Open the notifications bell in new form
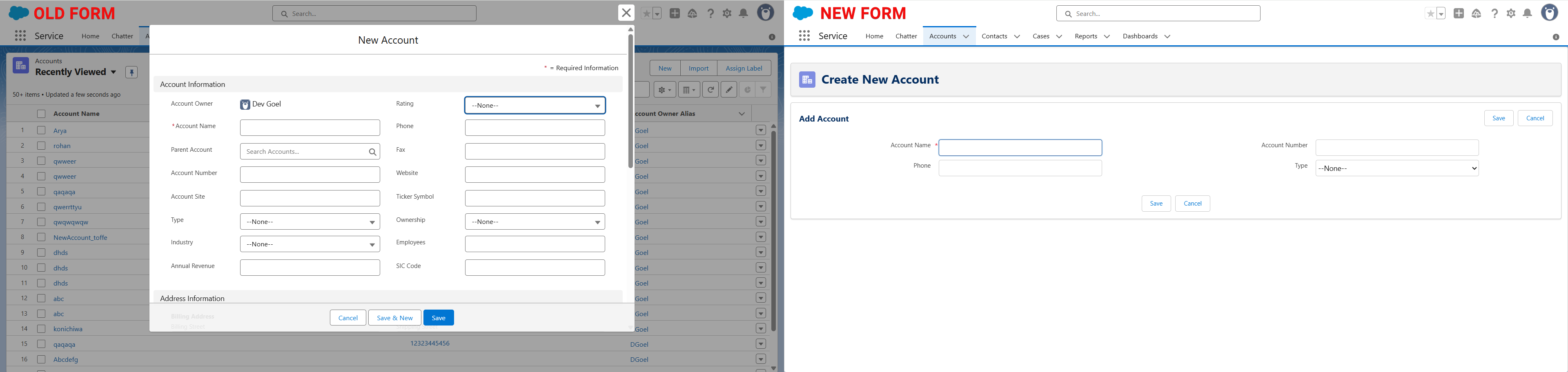1568x372 pixels. click(1527, 13)
